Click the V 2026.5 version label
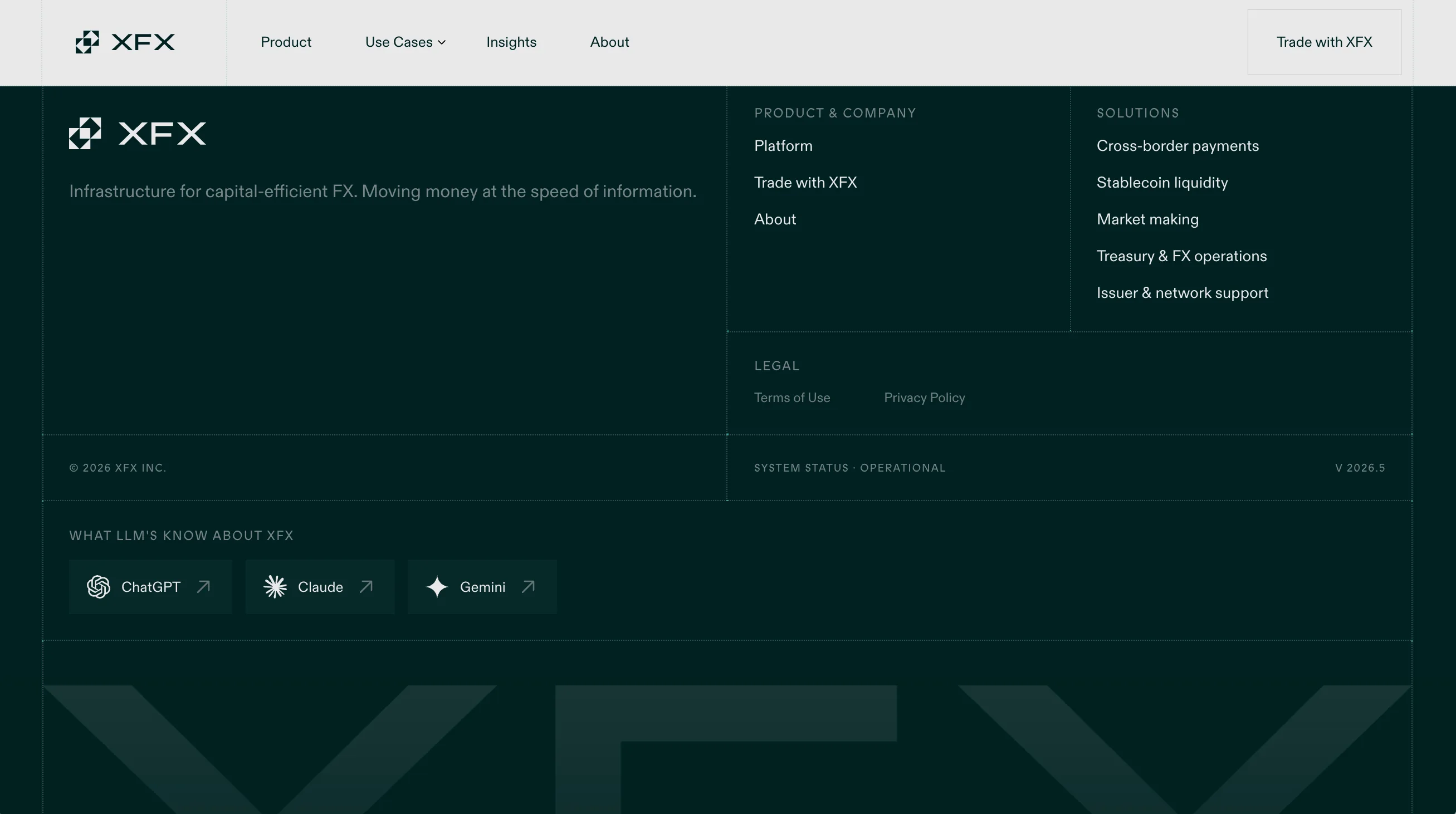This screenshot has width=1456, height=814. [x=1360, y=468]
